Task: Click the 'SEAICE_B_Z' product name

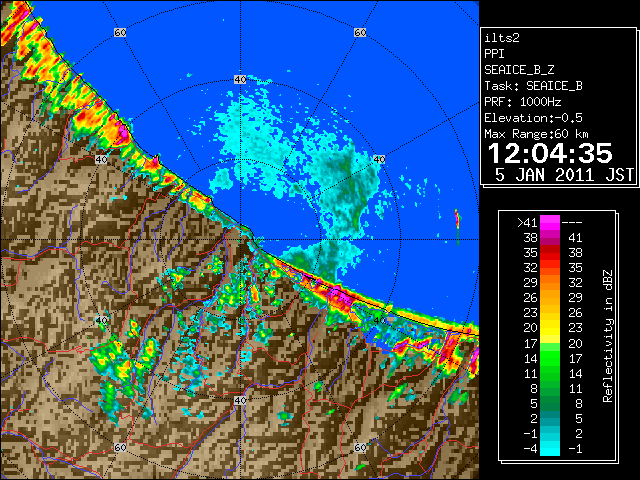Action: pyautogui.click(x=519, y=70)
